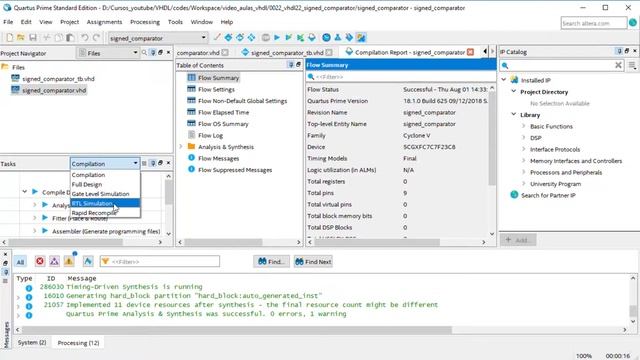Open Flow Settings in Table of Contents
Image resolution: width=640 pixels, height=360 pixels.
coord(216,89)
